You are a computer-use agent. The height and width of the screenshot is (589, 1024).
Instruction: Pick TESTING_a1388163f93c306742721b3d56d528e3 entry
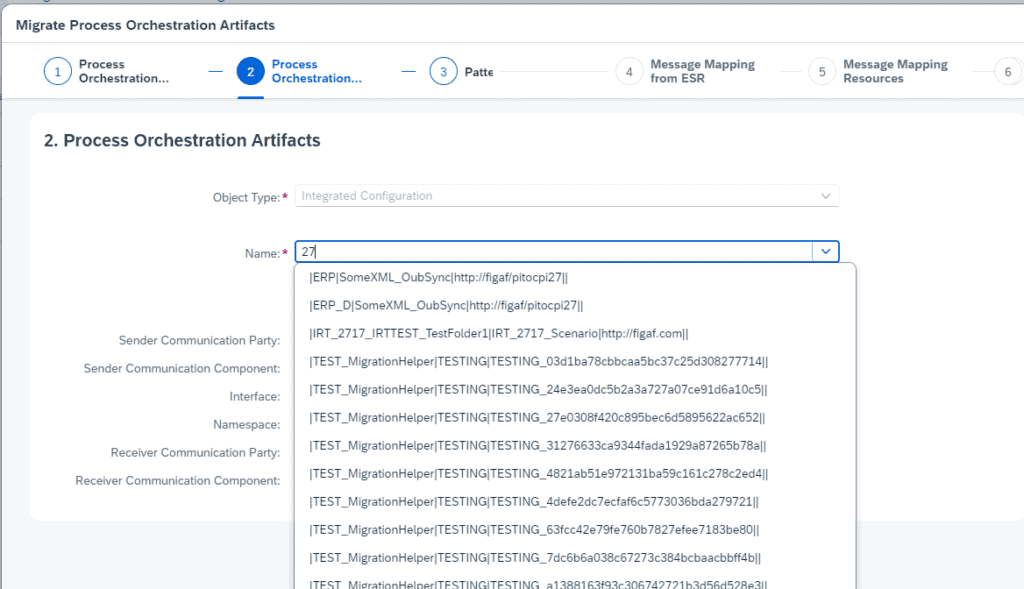(575, 582)
